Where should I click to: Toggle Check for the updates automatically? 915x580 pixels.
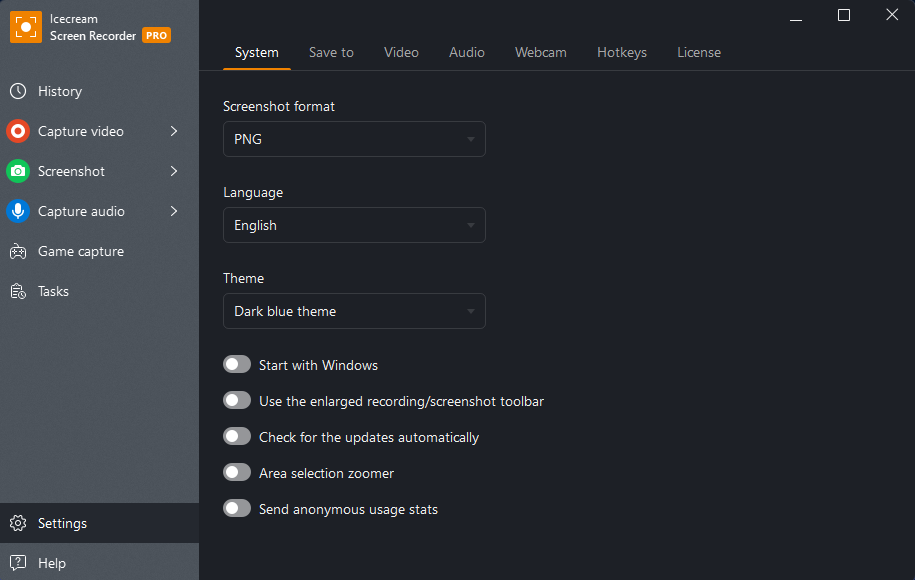(x=237, y=436)
